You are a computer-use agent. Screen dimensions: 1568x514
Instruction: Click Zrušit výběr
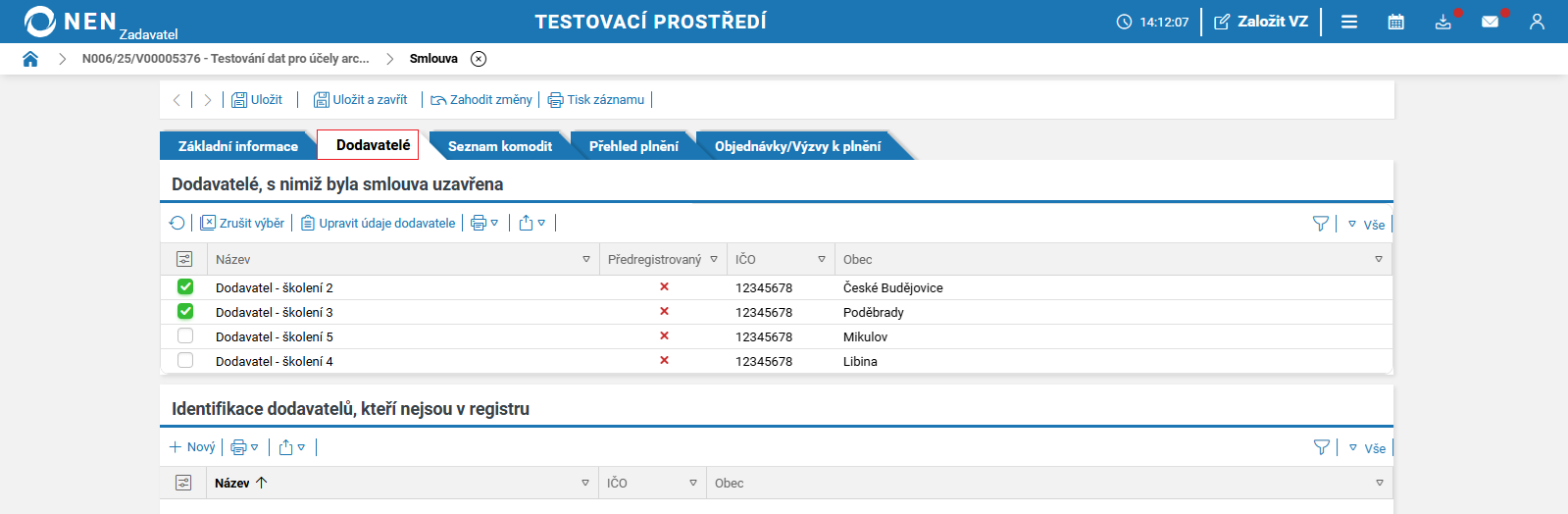pyautogui.click(x=242, y=224)
